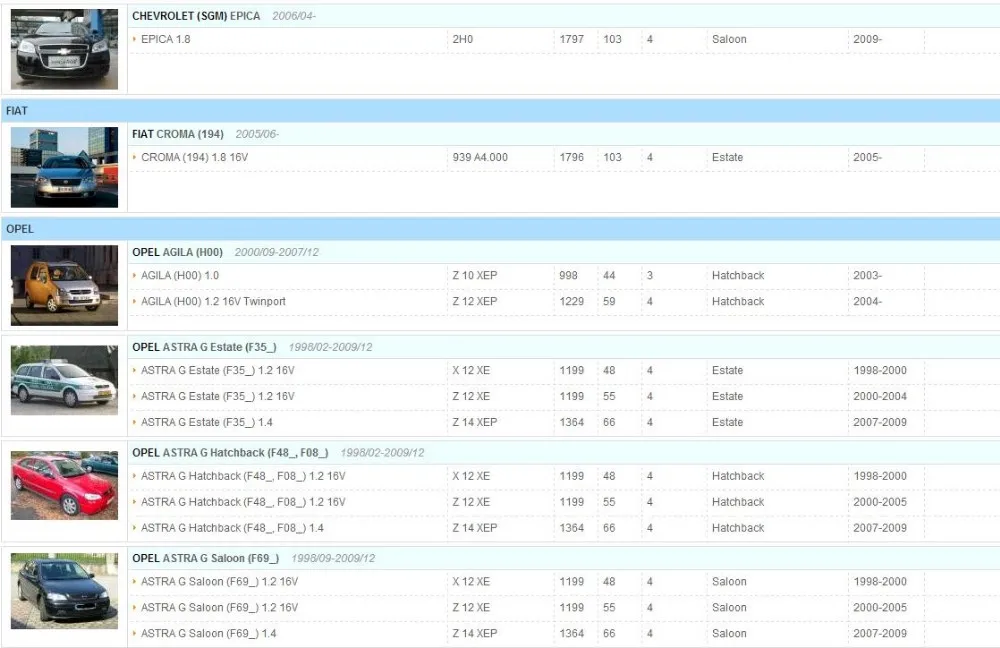1000x648 pixels.
Task: Open the red Astra G Hatchback thumbnail
Action: pyautogui.click(x=64, y=485)
